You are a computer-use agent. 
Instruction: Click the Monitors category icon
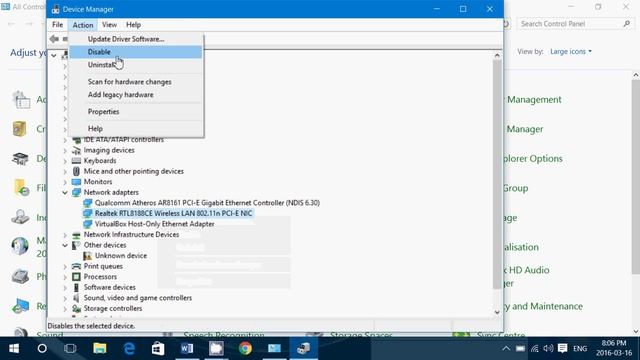point(76,182)
